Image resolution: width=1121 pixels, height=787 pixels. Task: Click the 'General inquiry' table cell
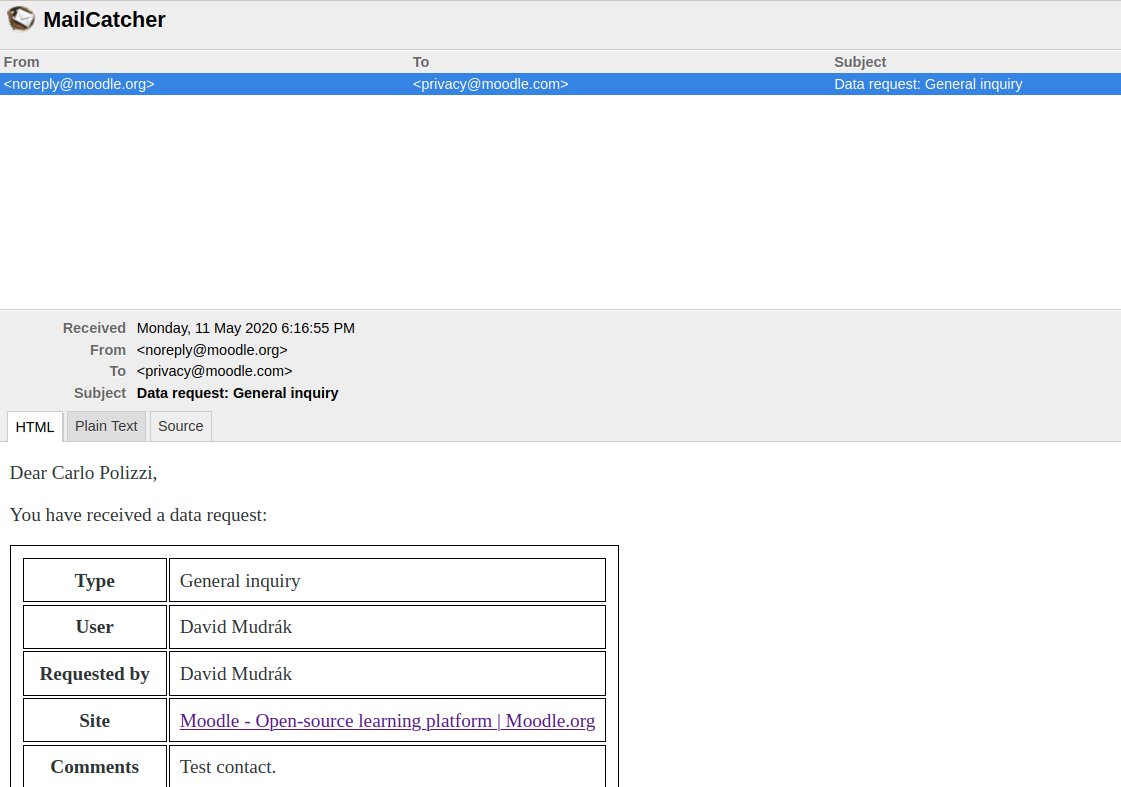pyautogui.click(x=387, y=580)
